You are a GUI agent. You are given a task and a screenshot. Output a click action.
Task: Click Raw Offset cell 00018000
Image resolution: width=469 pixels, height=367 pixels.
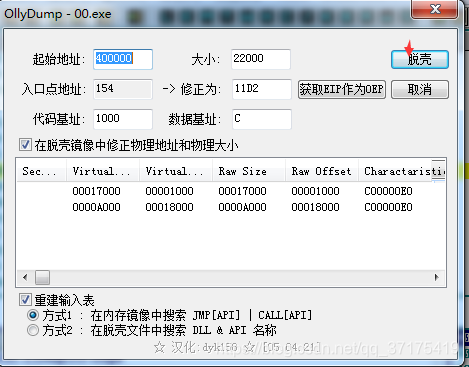coord(315,207)
